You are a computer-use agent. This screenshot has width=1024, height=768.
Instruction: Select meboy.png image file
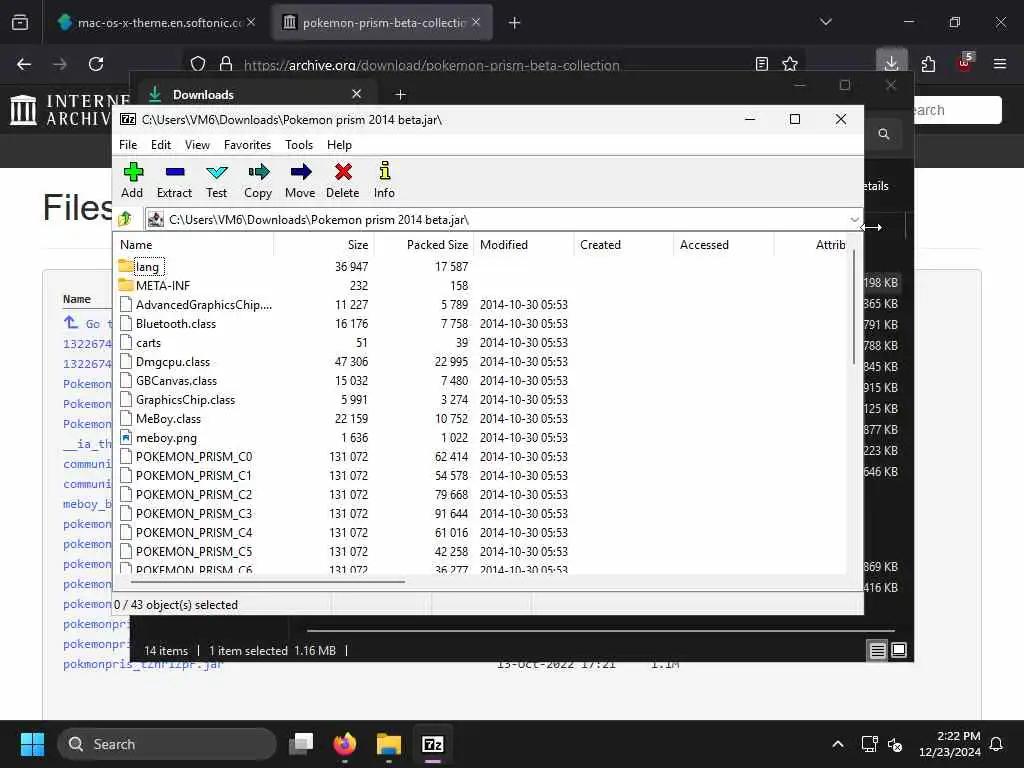(166, 438)
